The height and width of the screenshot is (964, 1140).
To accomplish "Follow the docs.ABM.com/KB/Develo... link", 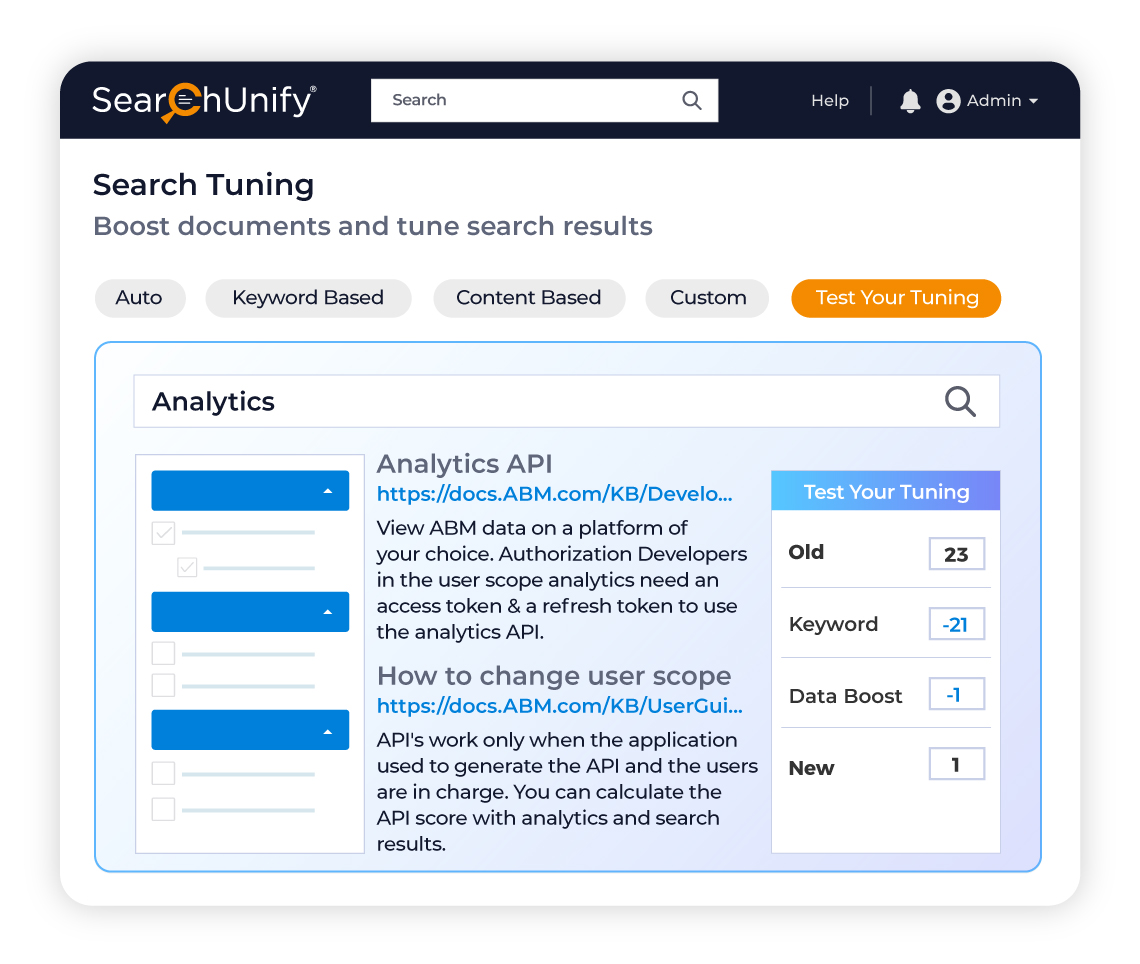I will pos(555,494).
